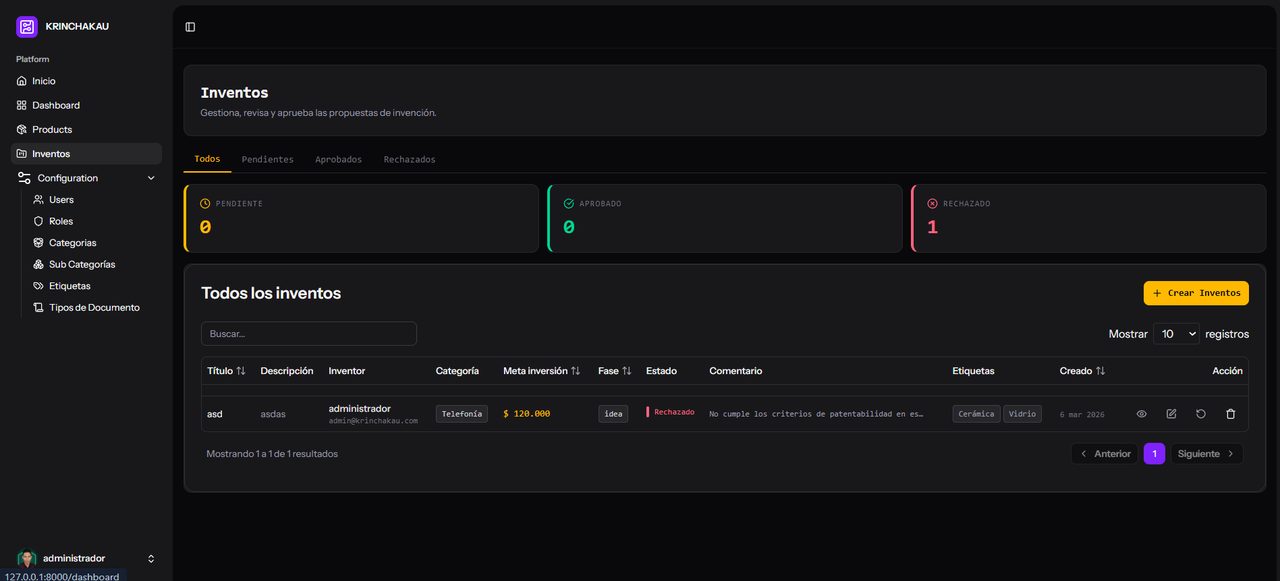This screenshot has width=1280, height=581.
Task: Click the X icon on Rechazado card
Action: point(933,203)
